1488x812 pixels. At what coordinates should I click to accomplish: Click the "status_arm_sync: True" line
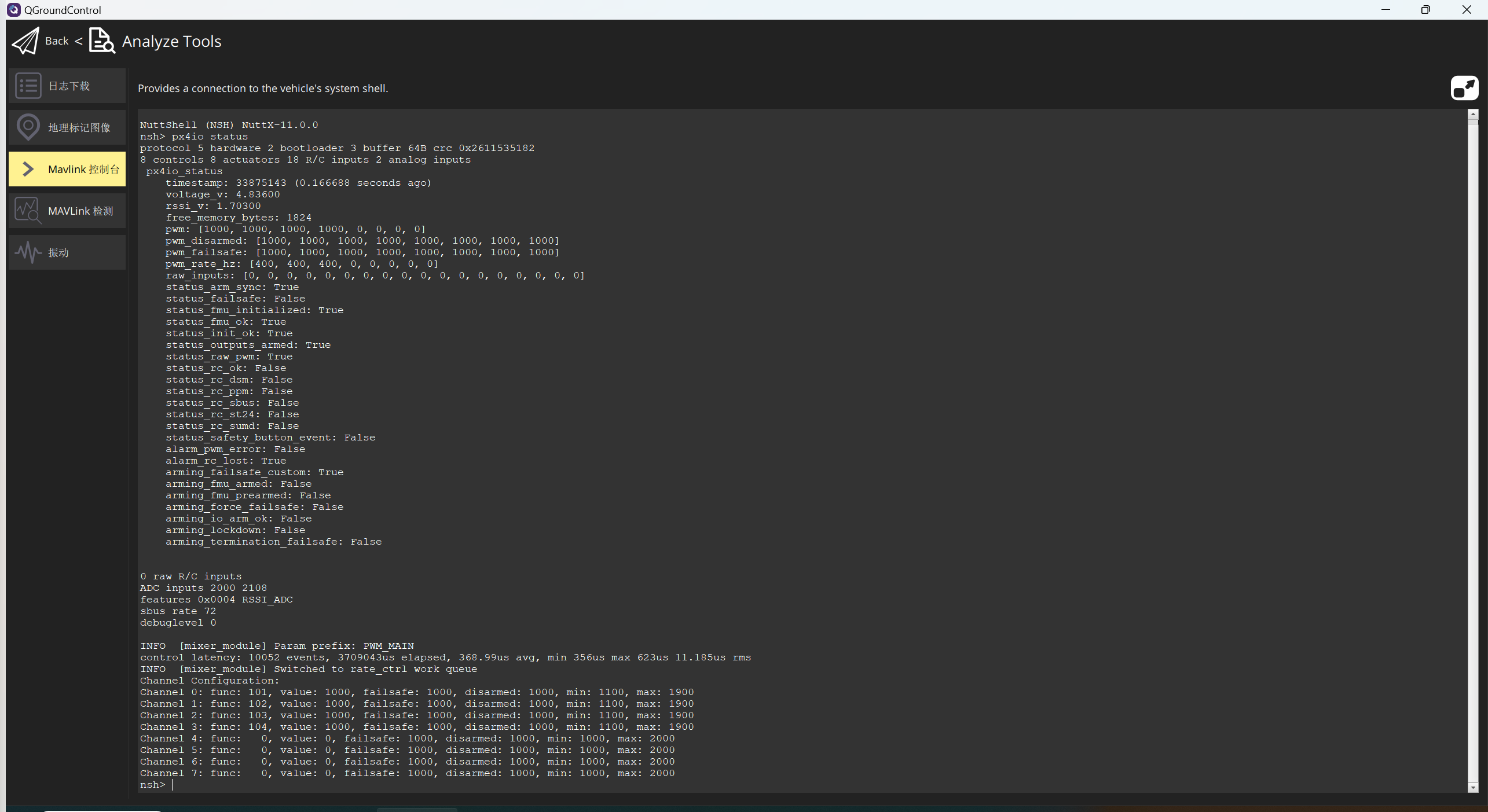click(x=232, y=287)
